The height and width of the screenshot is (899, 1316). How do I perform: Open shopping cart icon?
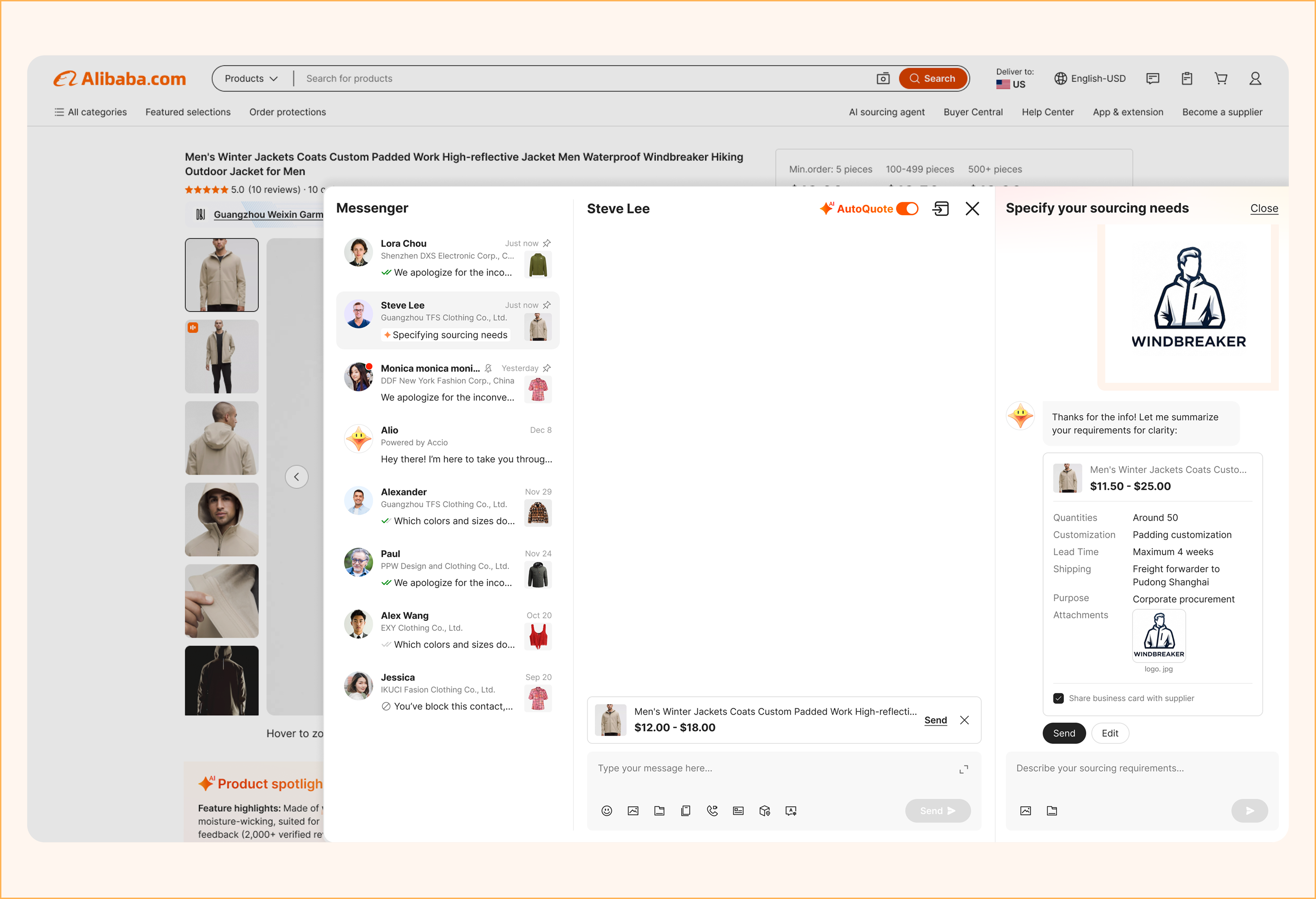coord(1221,79)
